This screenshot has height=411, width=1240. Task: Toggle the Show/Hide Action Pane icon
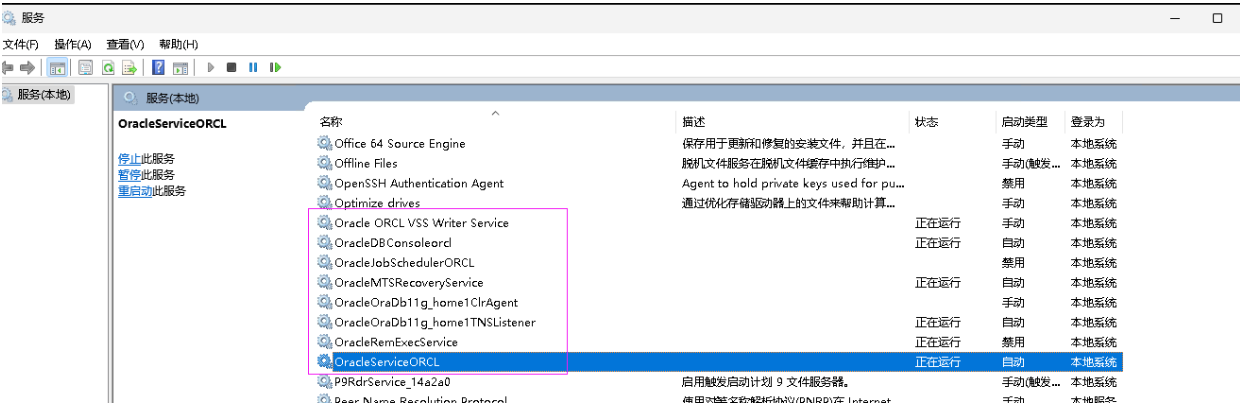(x=180, y=68)
